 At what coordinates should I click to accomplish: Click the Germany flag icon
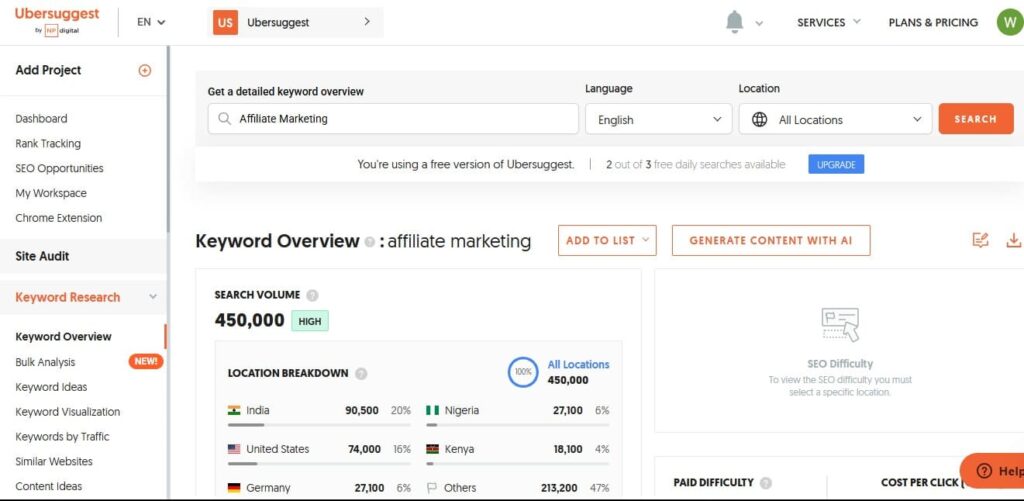coord(234,487)
